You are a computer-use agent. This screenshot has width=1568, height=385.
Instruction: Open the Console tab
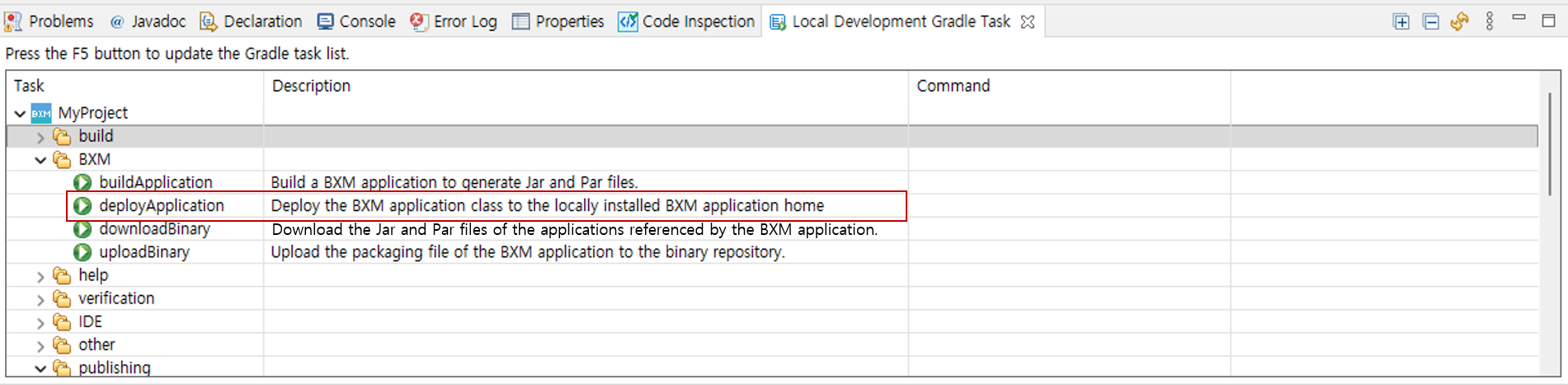pyautogui.click(x=356, y=21)
